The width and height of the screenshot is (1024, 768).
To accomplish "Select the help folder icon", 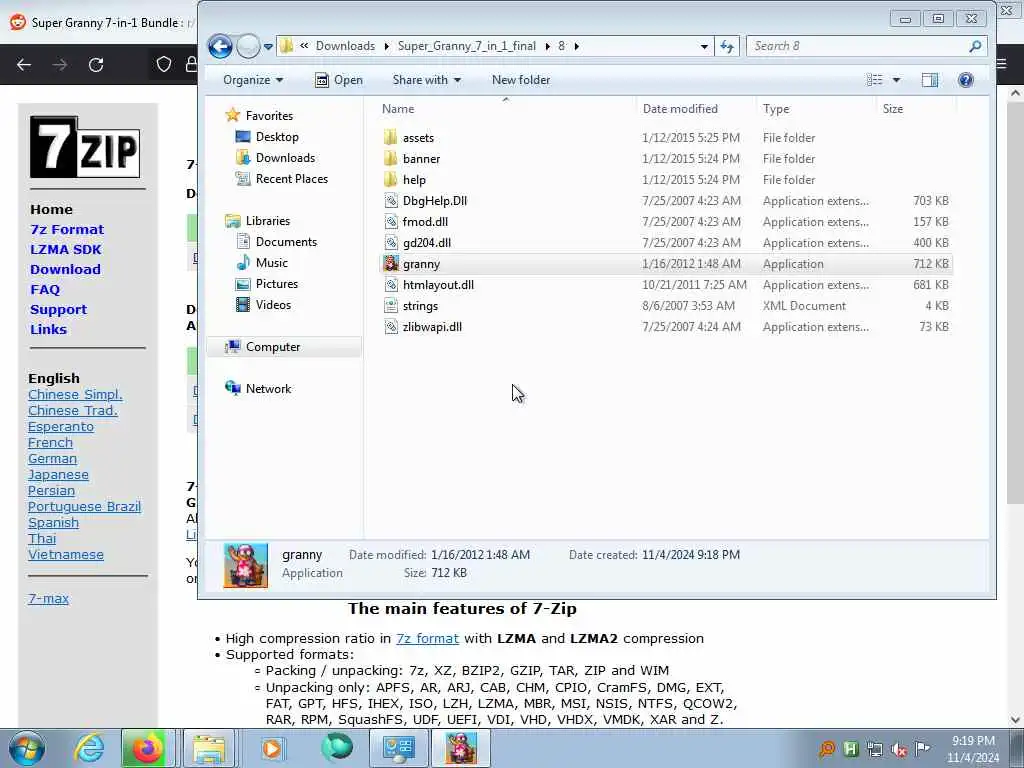I will [x=391, y=179].
